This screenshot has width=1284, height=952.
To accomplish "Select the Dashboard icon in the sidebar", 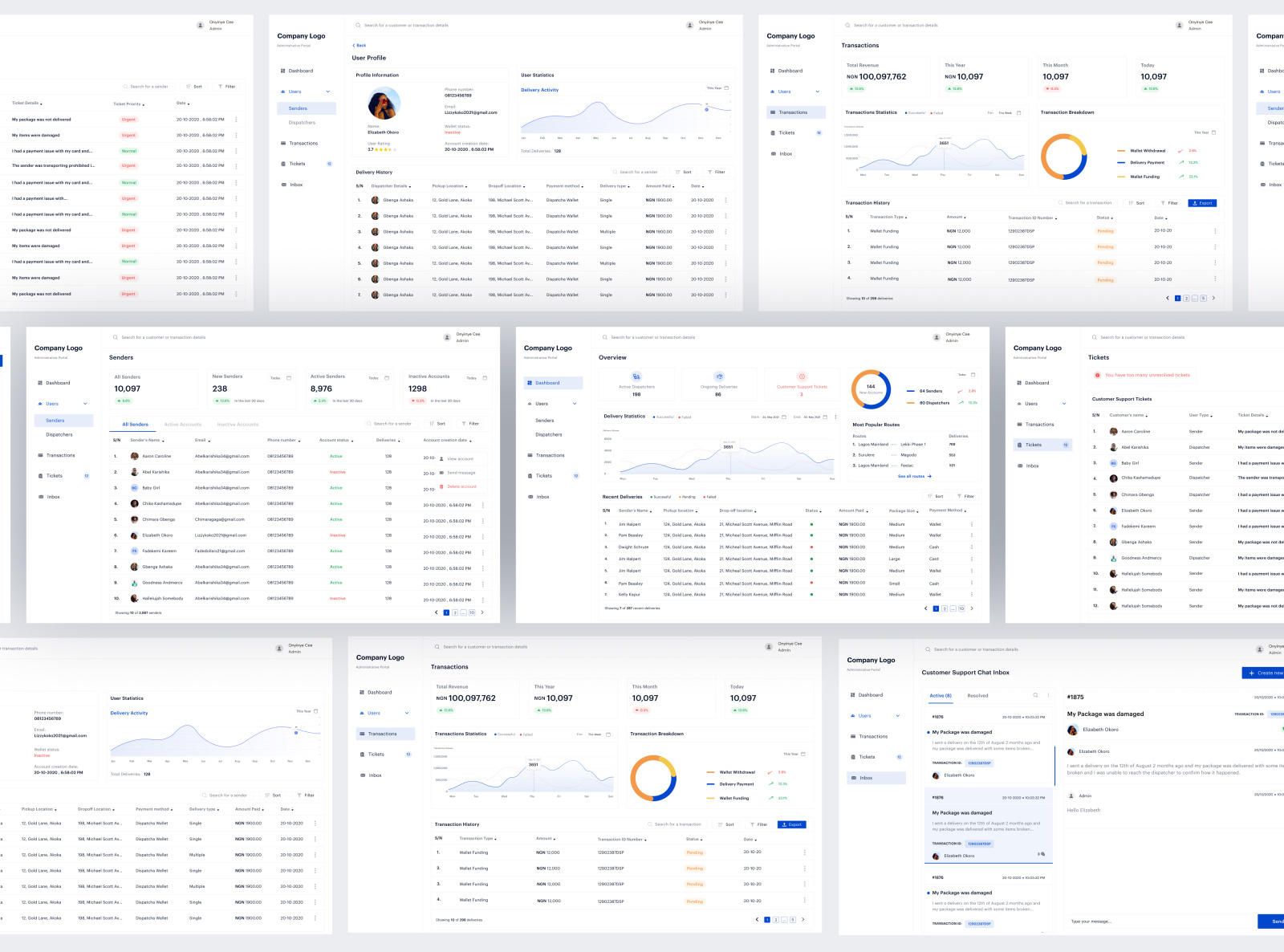I will click(531, 383).
